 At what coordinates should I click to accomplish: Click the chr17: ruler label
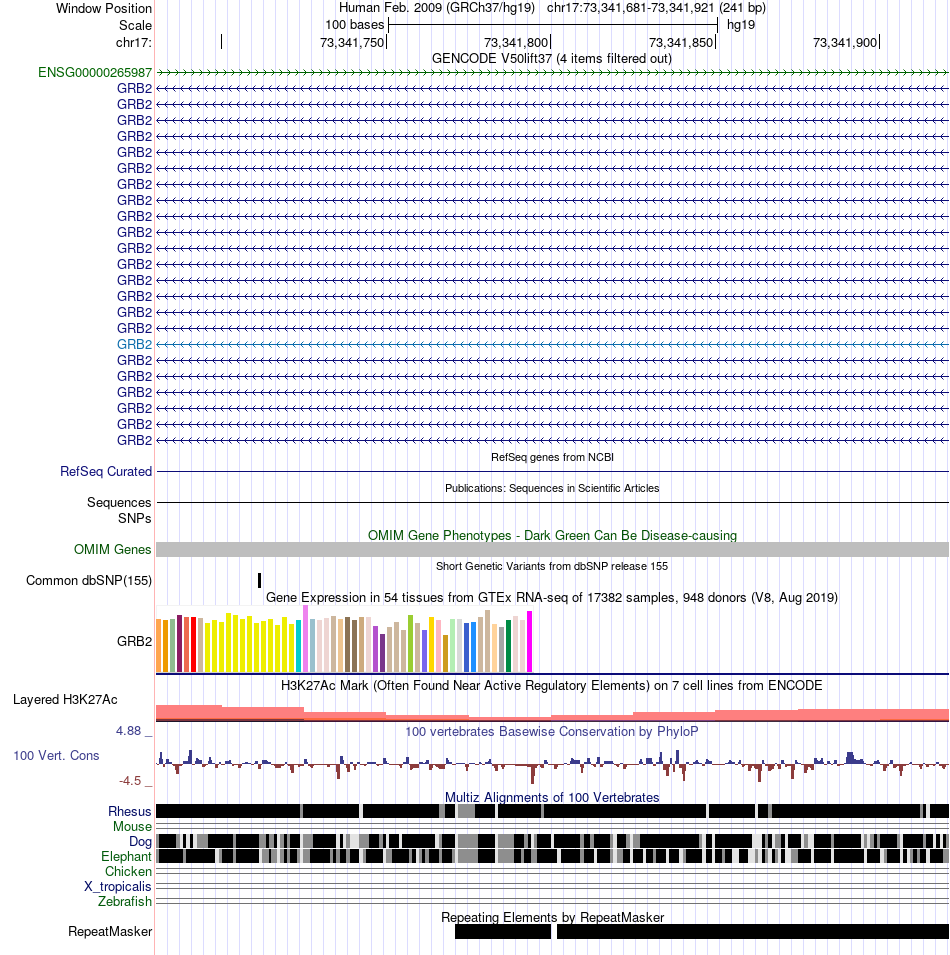[134, 43]
